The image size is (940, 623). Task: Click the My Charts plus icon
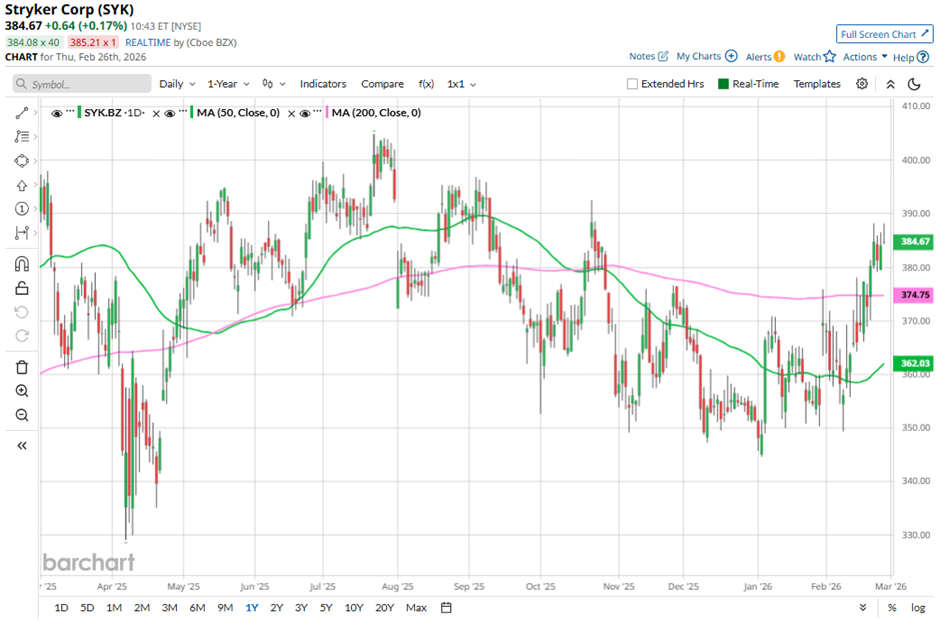coord(731,56)
